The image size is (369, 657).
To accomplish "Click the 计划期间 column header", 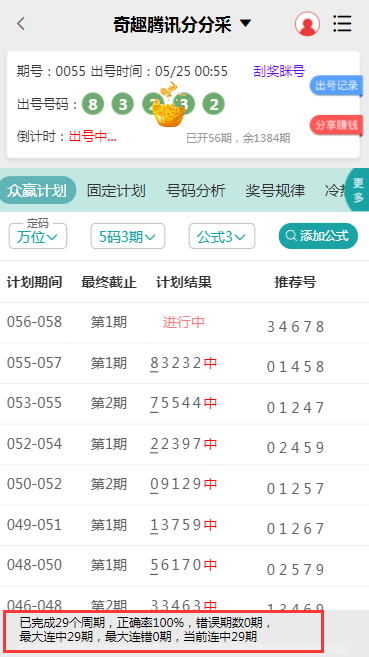I will pos(34,282).
